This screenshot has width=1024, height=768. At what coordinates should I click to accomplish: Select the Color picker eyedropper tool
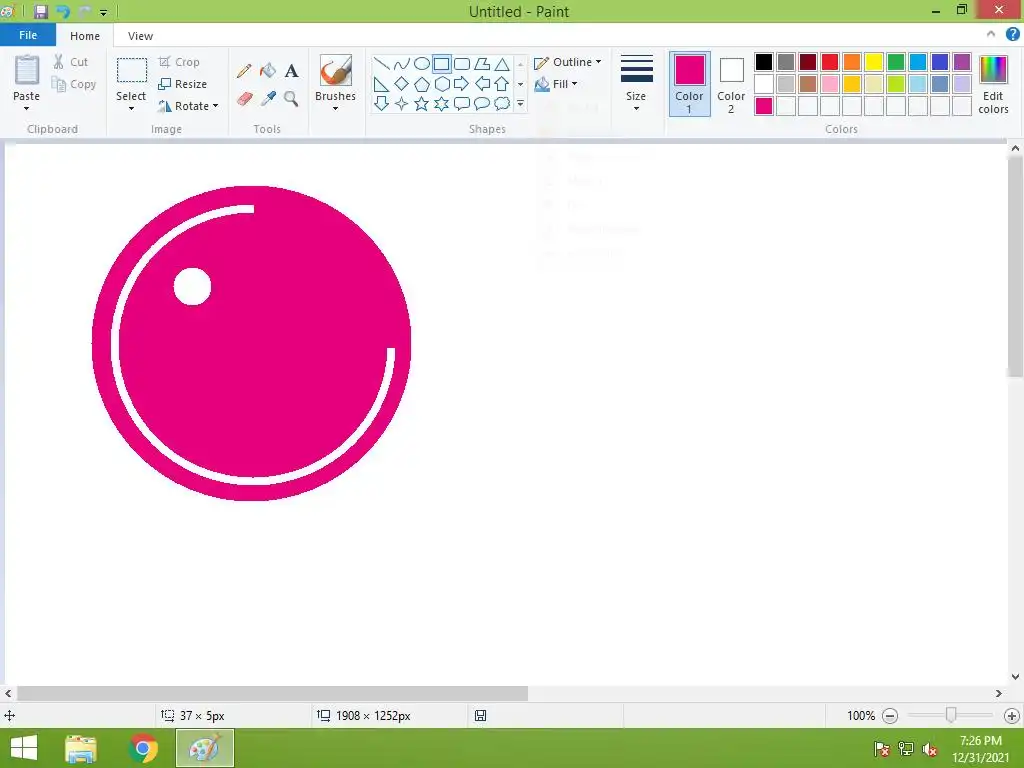268,99
